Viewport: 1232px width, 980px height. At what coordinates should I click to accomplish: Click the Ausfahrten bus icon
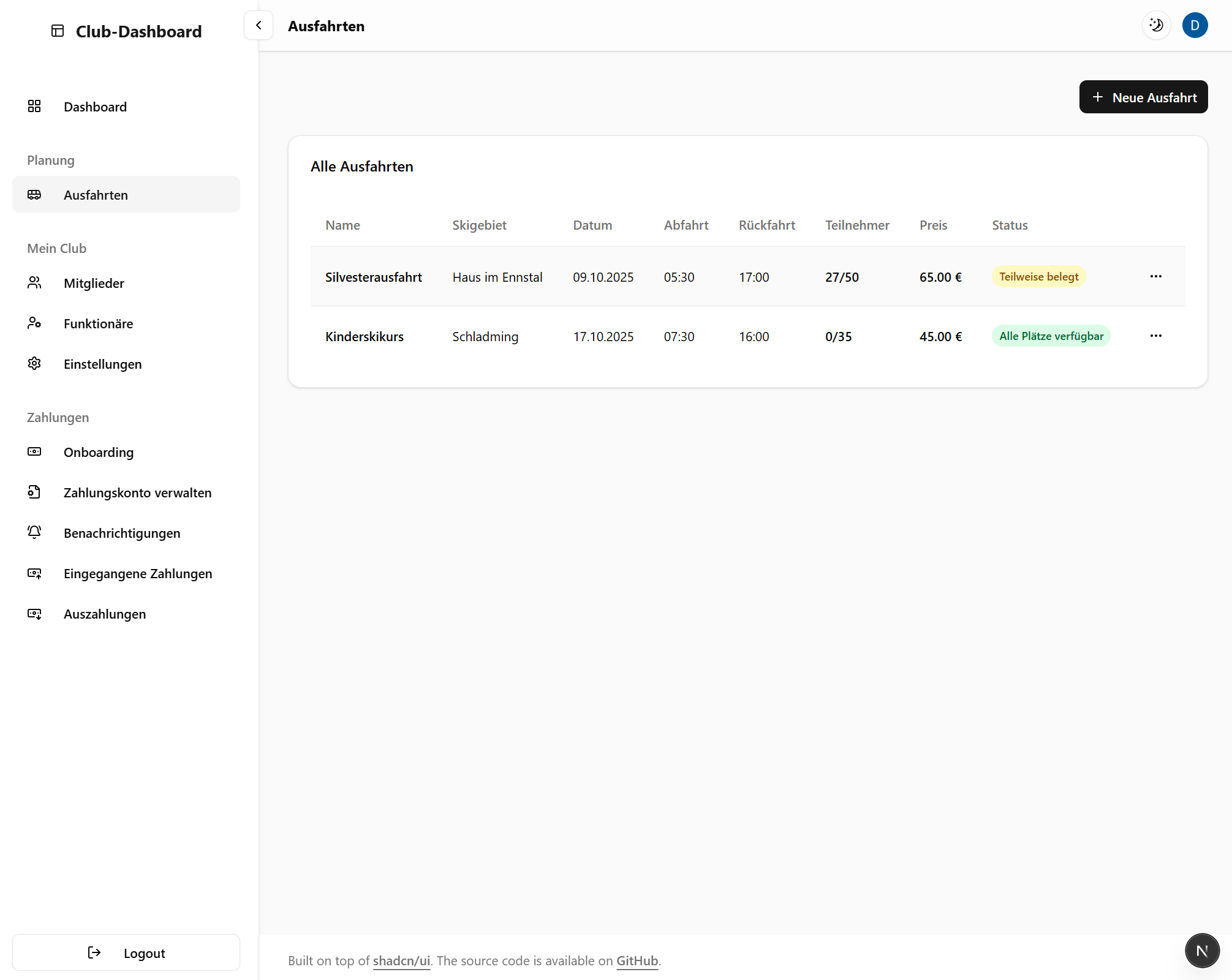click(x=34, y=195)
